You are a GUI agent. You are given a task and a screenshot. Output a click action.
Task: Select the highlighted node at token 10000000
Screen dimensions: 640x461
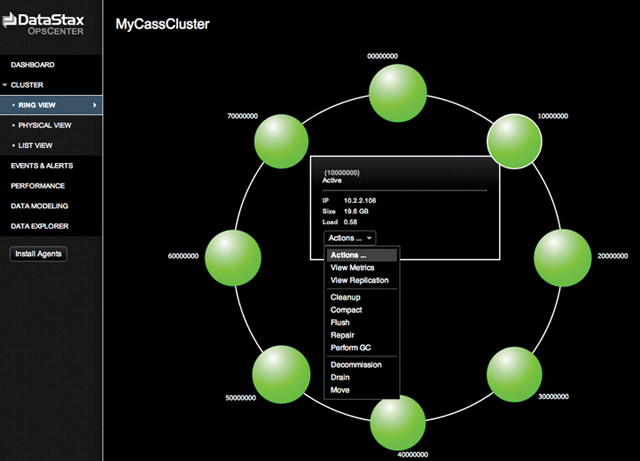click(514, 141)
